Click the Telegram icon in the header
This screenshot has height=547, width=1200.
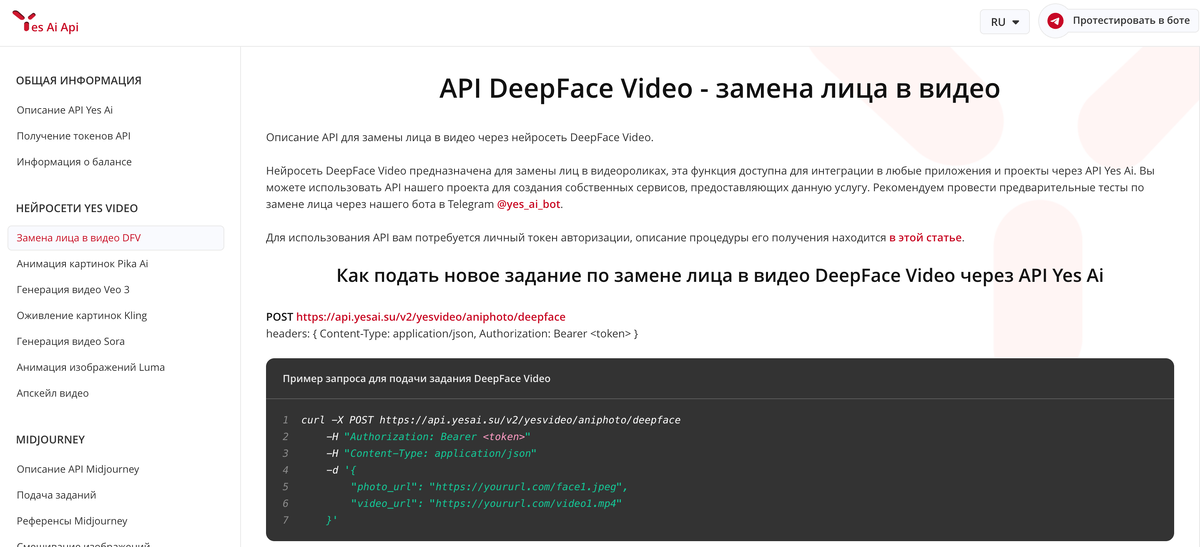(1055, 20)
